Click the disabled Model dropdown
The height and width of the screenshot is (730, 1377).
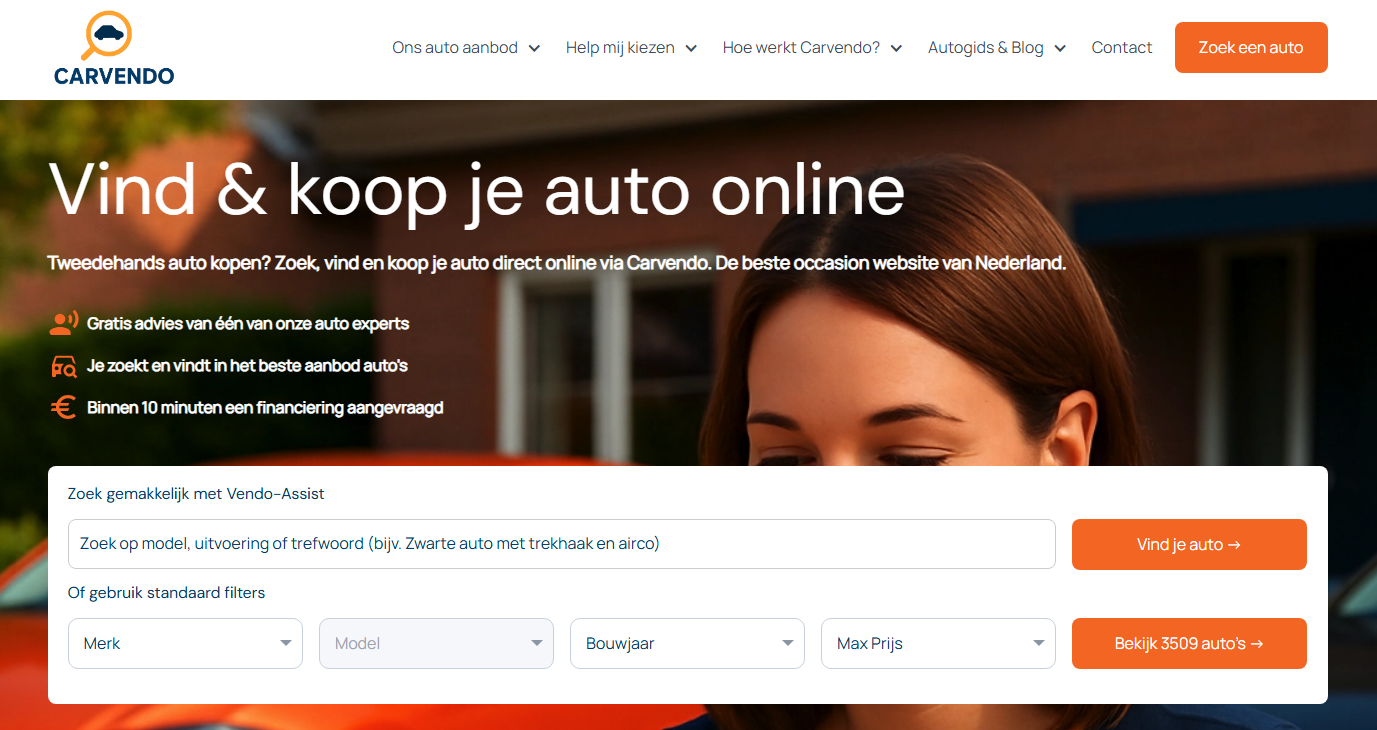[x=436, y=643]
